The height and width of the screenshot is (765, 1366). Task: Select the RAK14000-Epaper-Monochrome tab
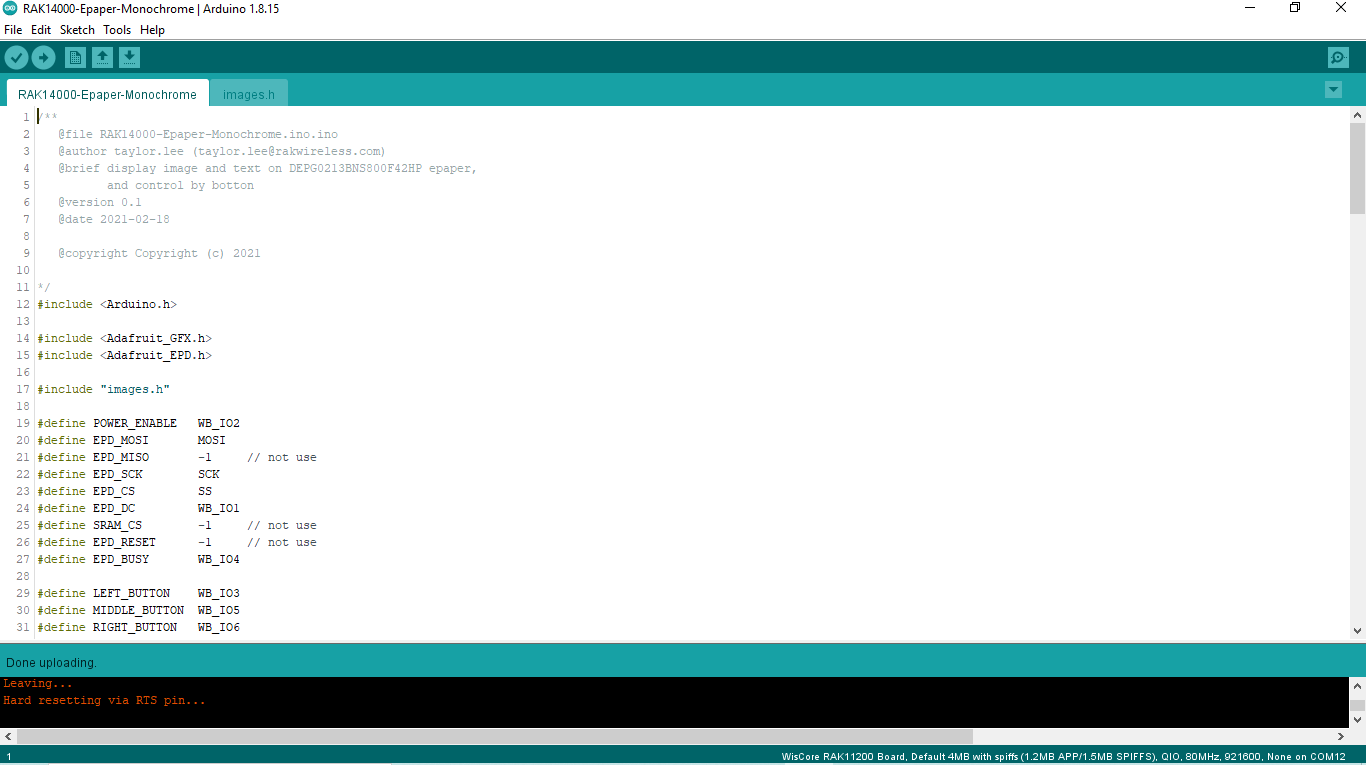[x=107, y=94]
